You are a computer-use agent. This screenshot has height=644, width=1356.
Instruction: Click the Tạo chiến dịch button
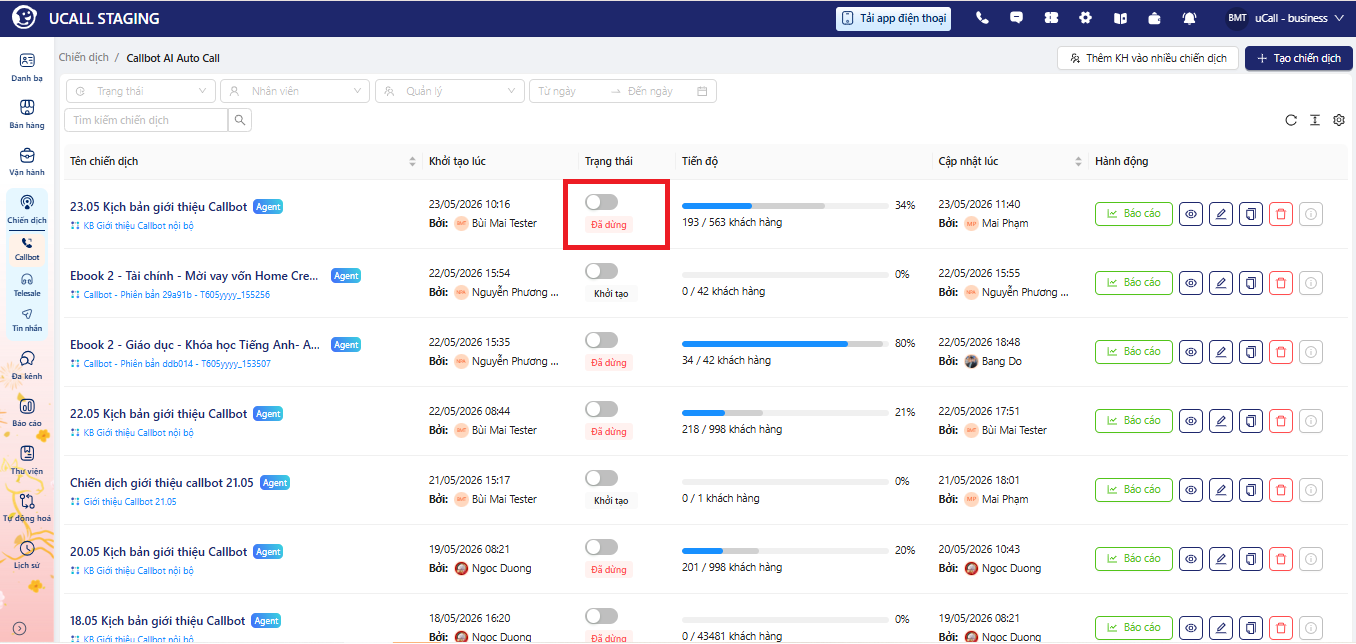coord(1298,58)
